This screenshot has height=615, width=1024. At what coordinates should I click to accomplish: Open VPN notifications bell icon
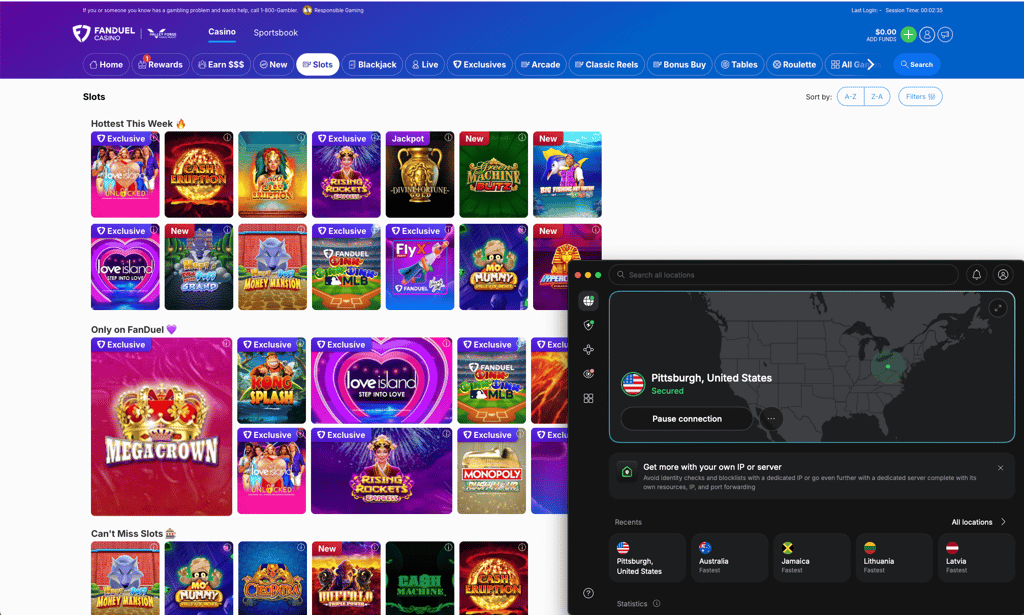coord(976,275)
